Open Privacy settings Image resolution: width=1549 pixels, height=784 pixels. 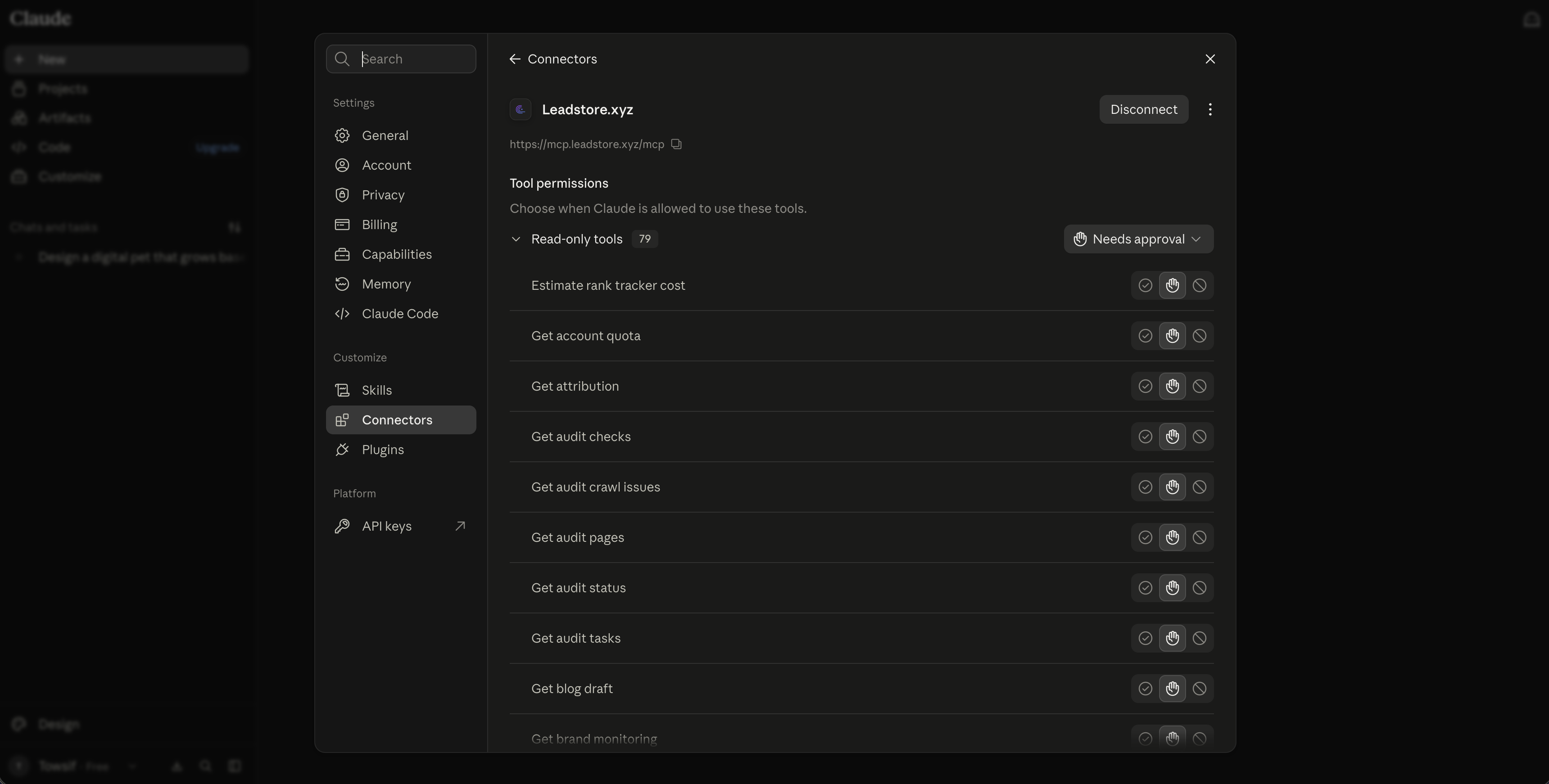click(400, 195)
